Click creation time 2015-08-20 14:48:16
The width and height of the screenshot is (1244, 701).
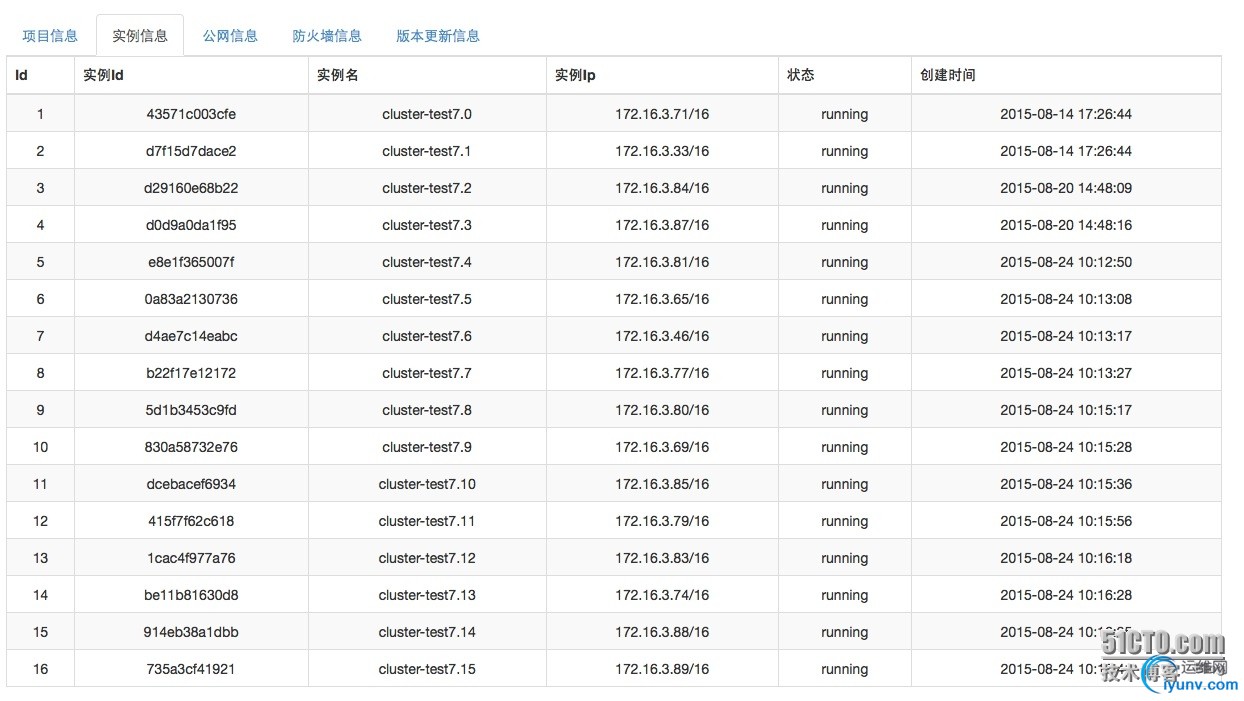1066,225
